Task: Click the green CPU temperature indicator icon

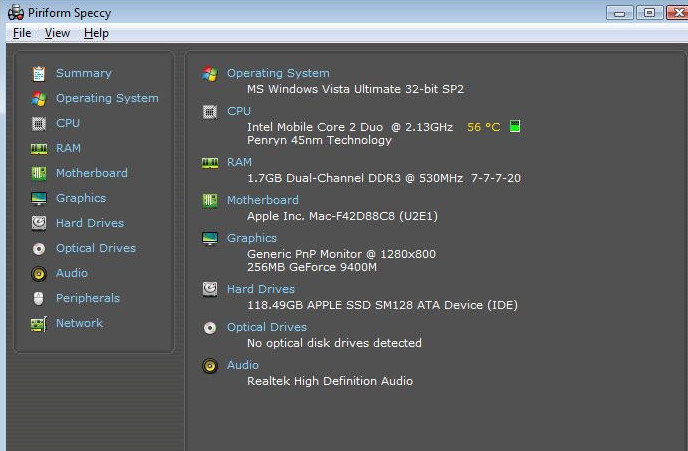Action: pos(515,126)
